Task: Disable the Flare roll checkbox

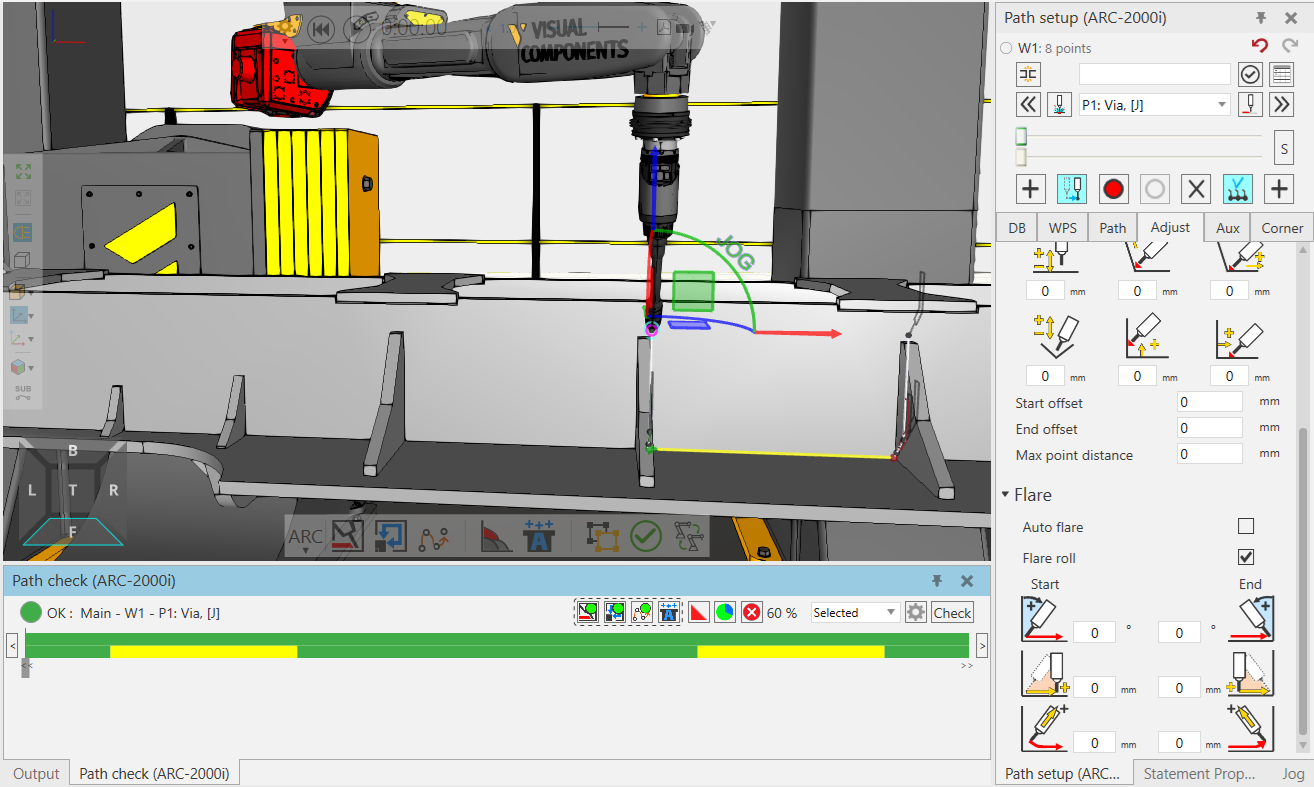Action: (1246, 557)
